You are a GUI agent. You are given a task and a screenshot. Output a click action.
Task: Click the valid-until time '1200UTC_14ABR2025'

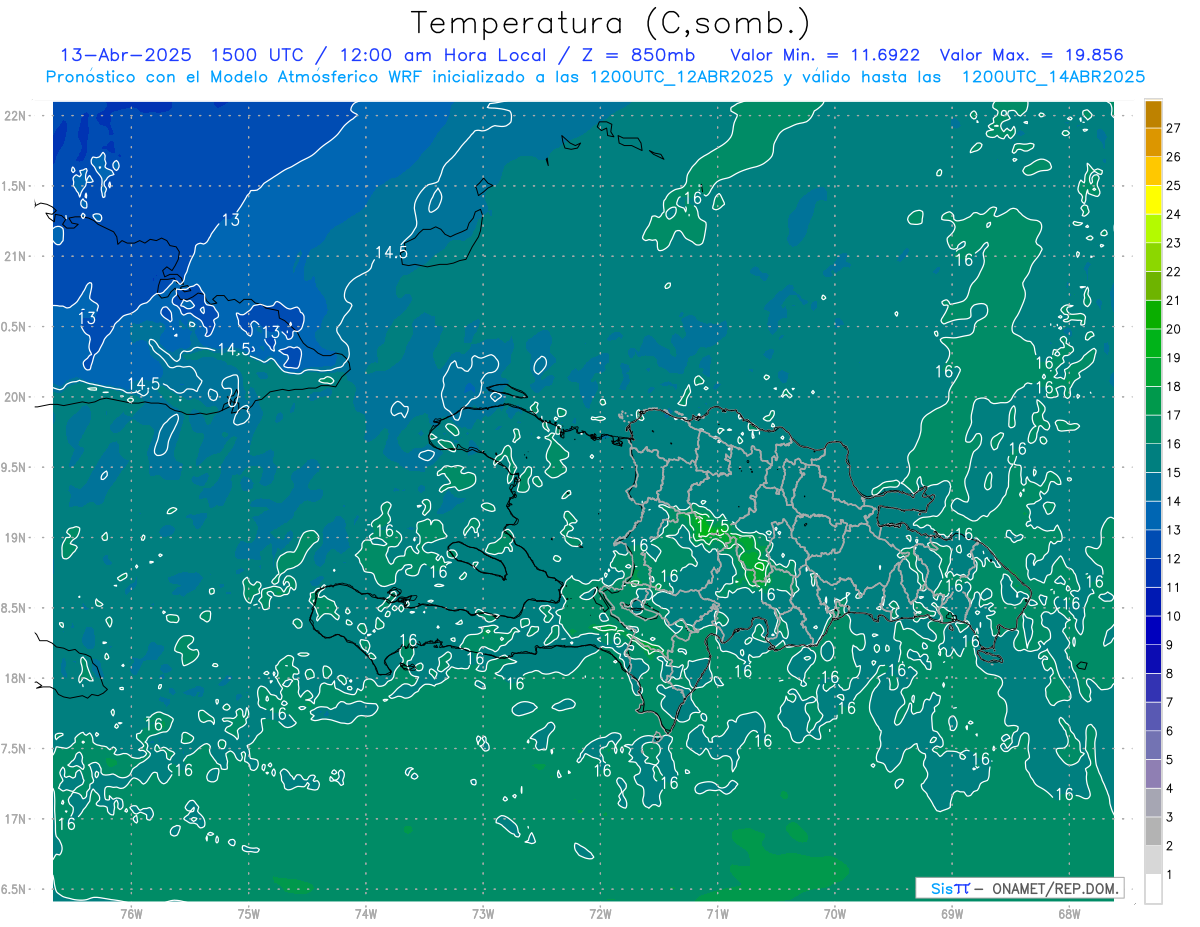pyautogui.click(x=1053, y=77)
